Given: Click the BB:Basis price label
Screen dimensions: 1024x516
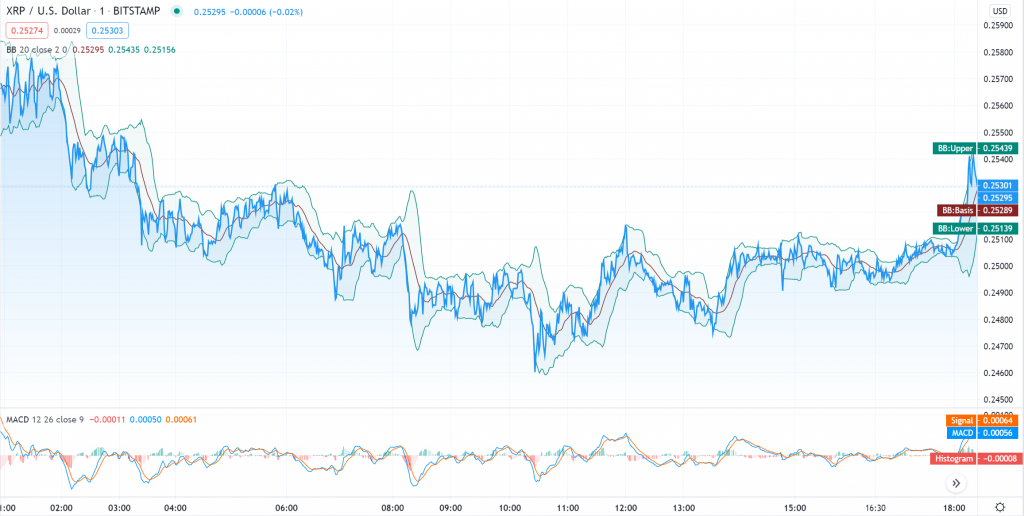Looking at the screenshot, I should click(x=957, y=210).
